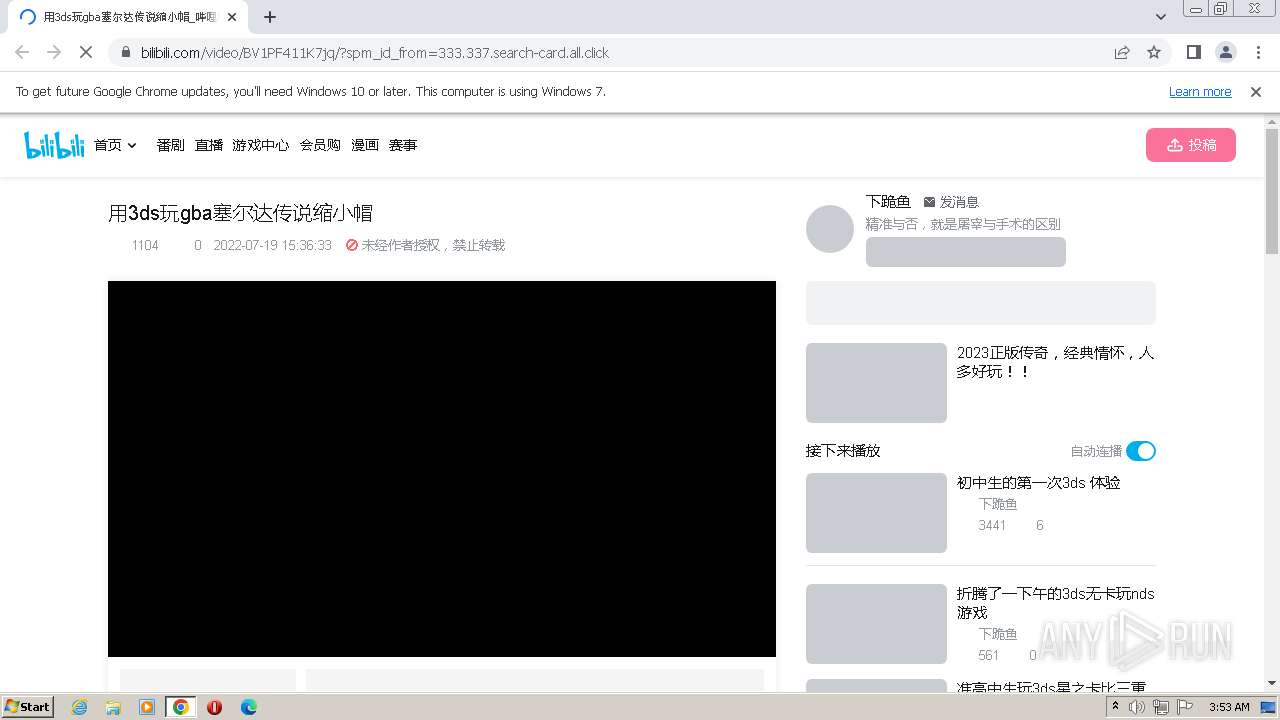Go back with browser back arrow

(22, 52)
